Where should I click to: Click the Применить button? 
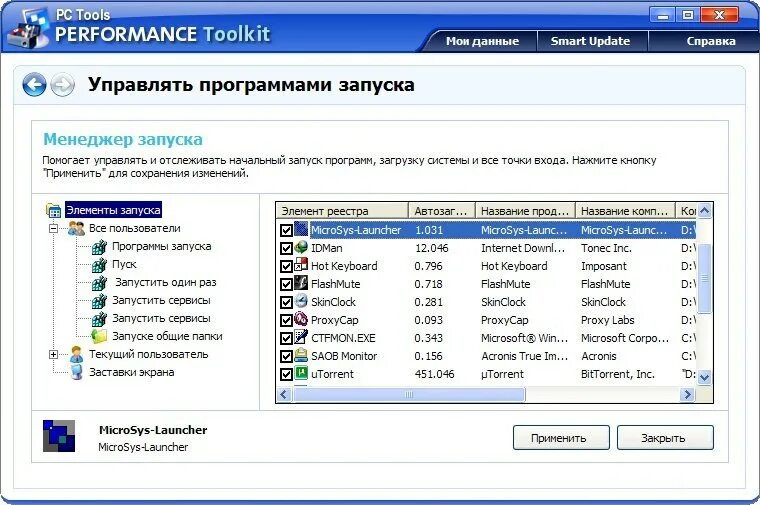click(x=561, y=438)
